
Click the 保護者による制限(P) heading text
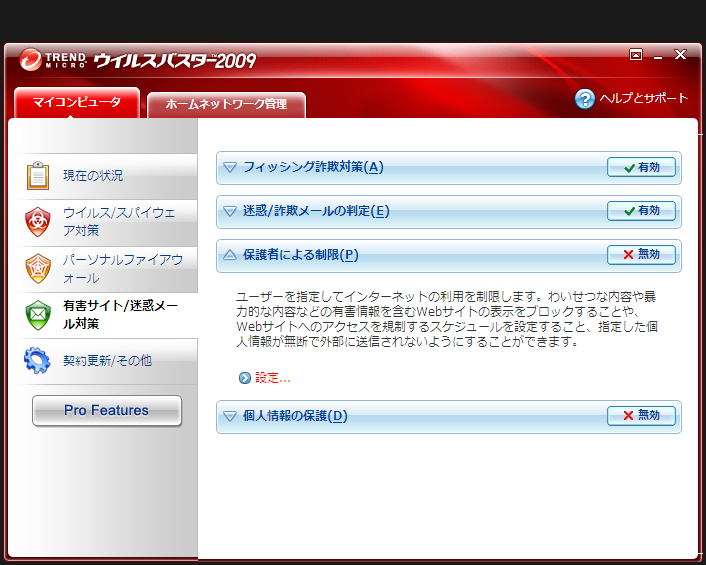(x=301, y=255)
